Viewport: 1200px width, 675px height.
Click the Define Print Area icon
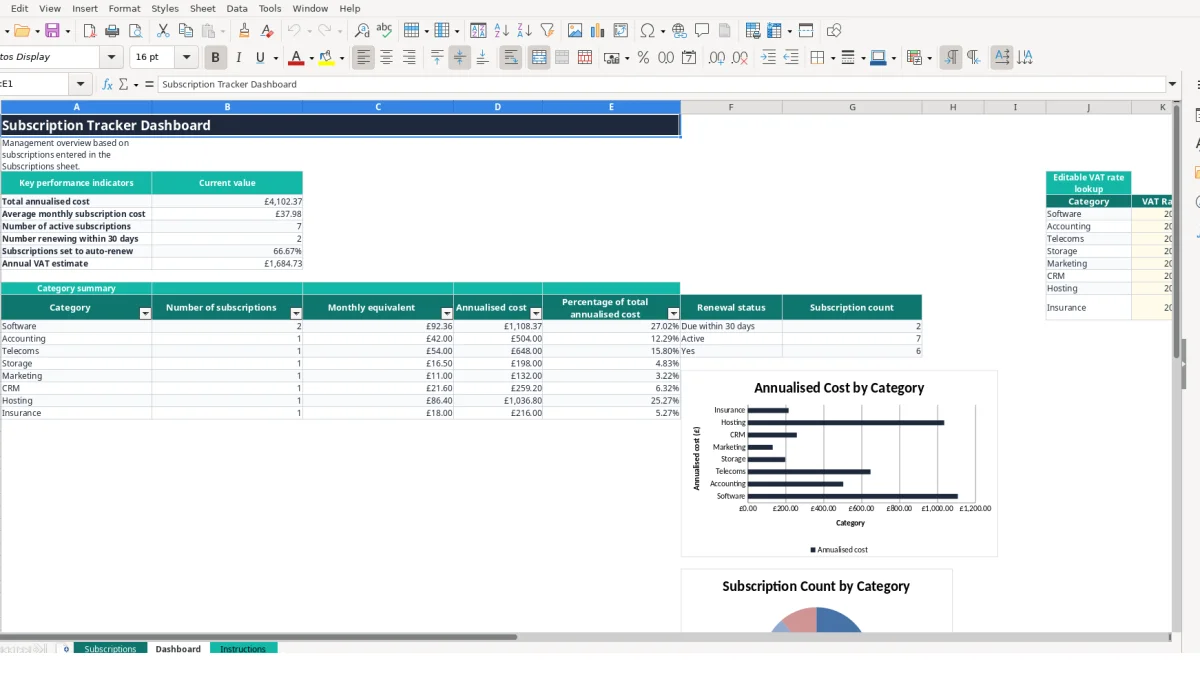[753, 31]
